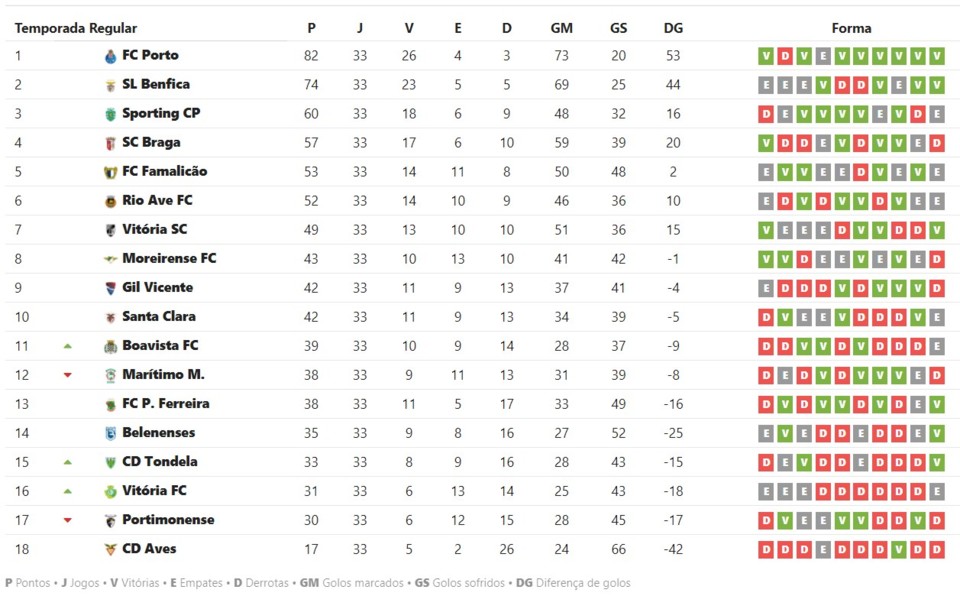Click the CD Aves crest icon
Screen dimensions: 960x596
click(x=111, y=549)
